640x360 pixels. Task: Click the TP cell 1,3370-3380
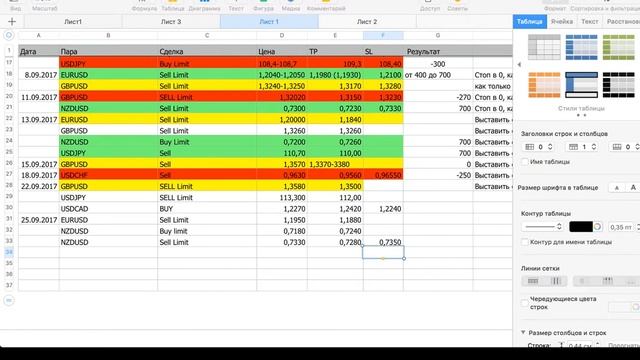click(x=335, y=164)
